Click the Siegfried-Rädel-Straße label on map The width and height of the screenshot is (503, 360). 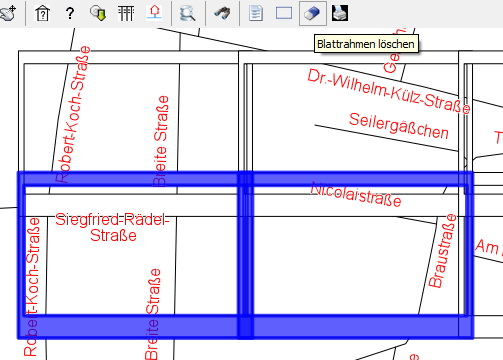pos(113,228)
